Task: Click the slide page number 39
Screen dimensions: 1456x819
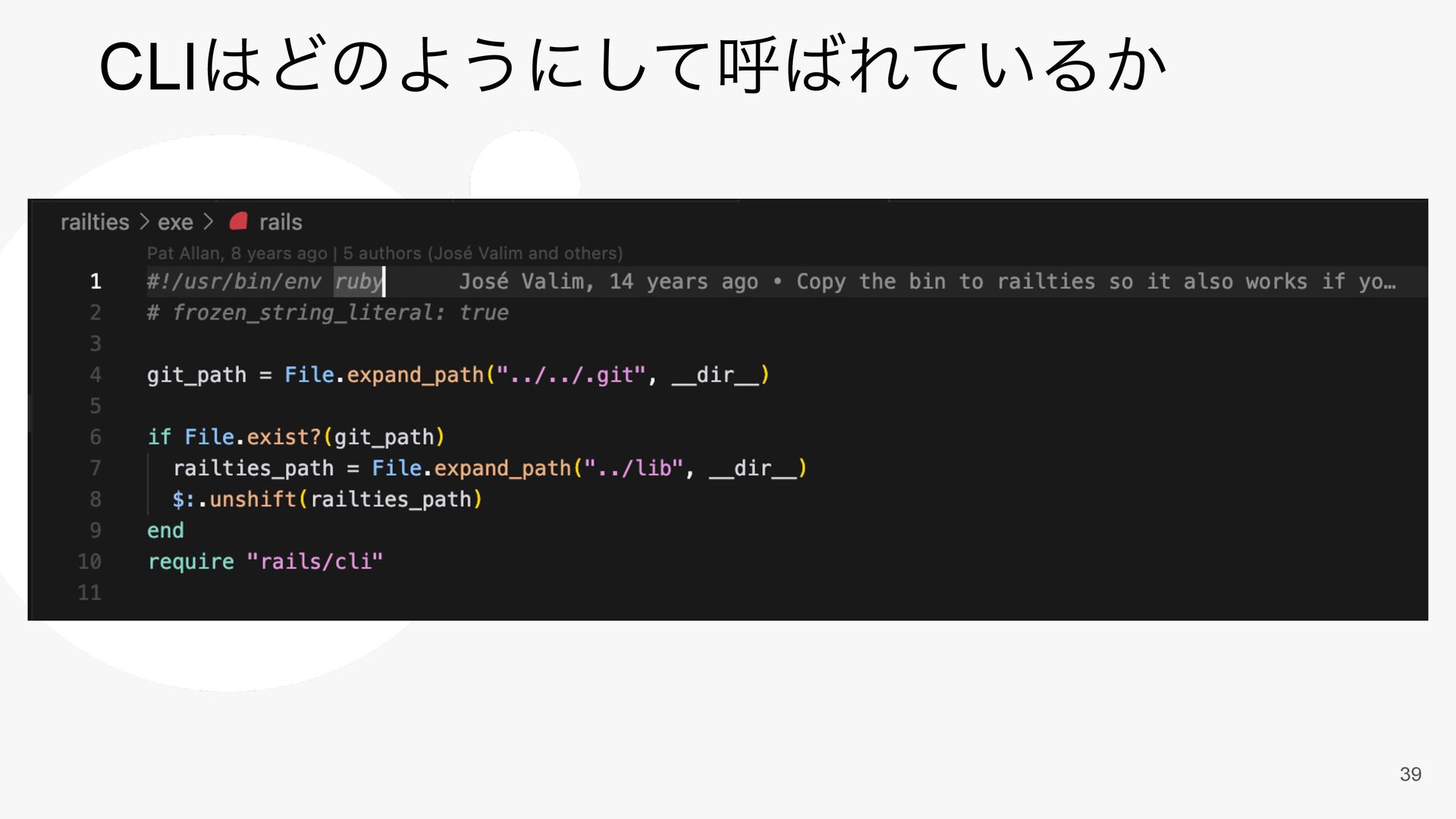Action: pos(1410,774)
